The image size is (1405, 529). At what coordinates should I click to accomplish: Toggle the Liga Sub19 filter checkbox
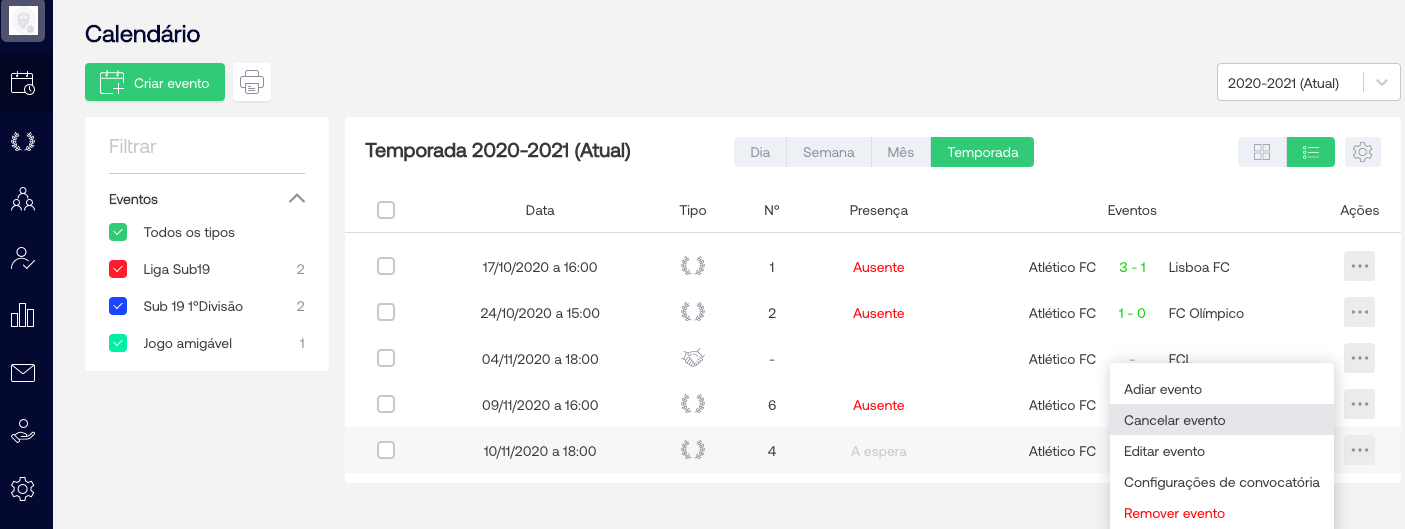[x=118, y=269]
